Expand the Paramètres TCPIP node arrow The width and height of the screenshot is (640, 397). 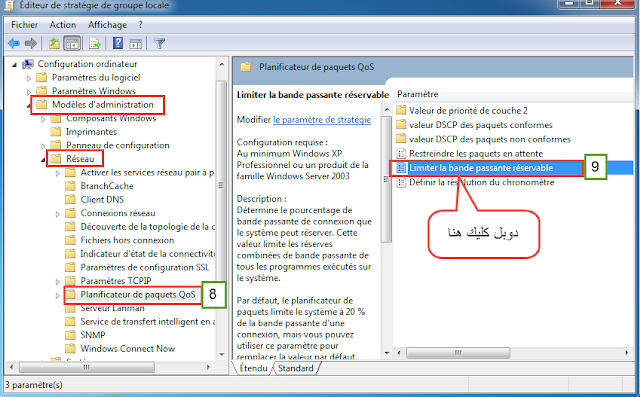point(58,281)
